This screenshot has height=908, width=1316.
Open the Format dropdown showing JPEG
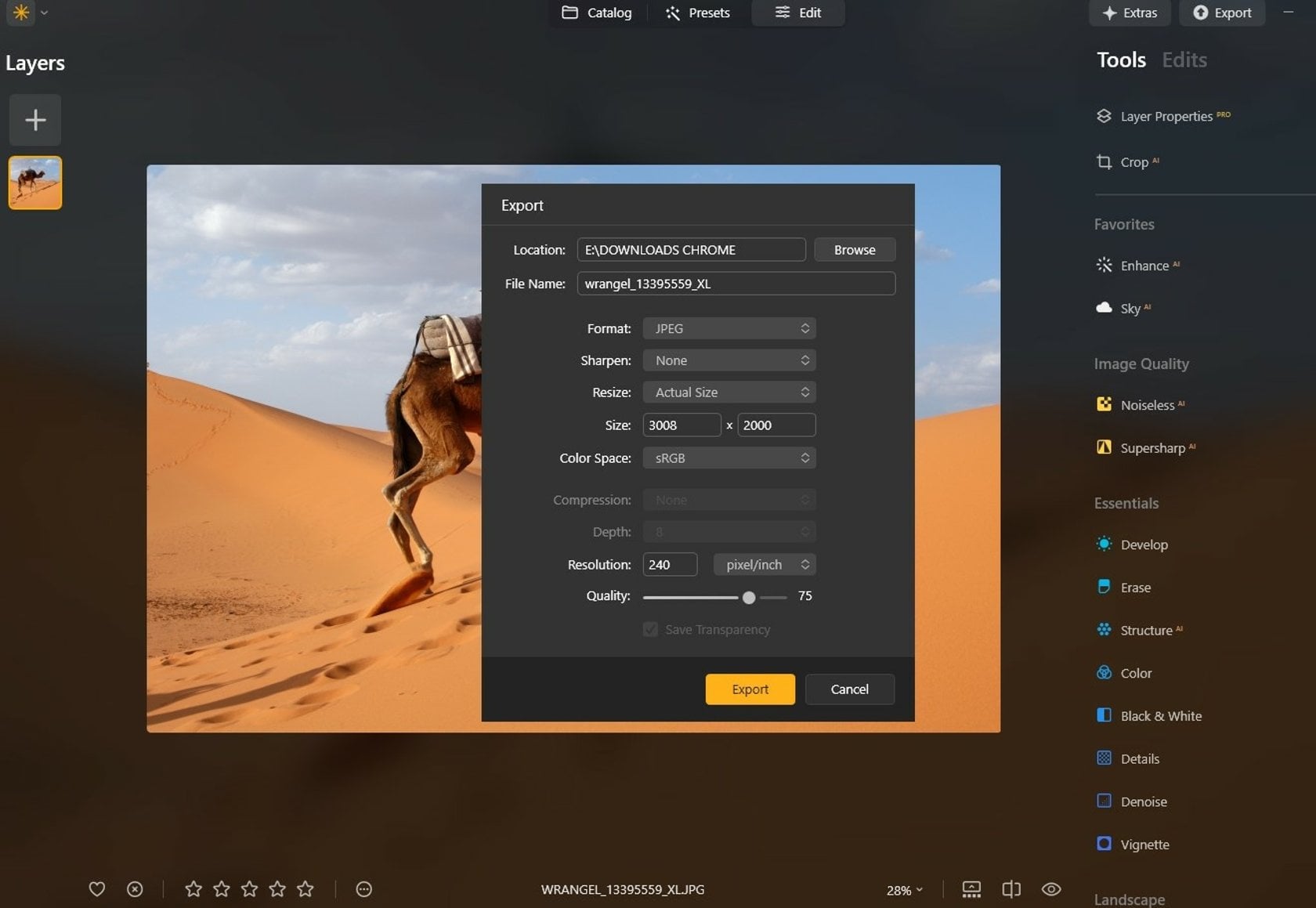[x=728, y=329]
